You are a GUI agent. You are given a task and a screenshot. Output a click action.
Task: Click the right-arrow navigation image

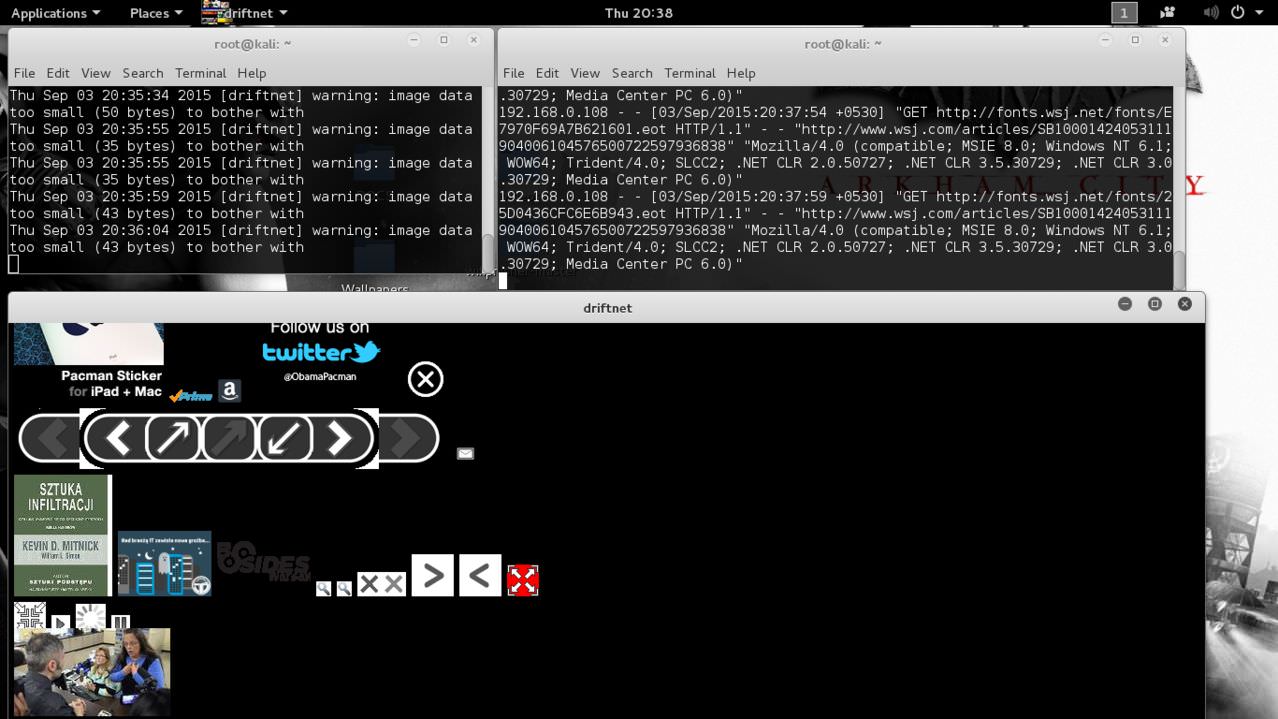(433, 575)
